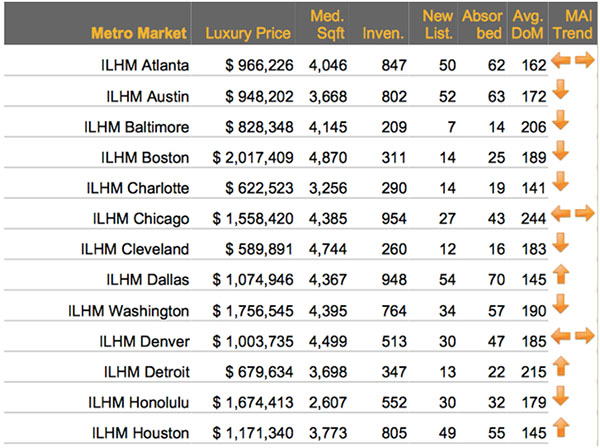Viewport: 600px width, 448px height.
Task: Select Honolulu's up trend arrow
Action: click(560, 396)
